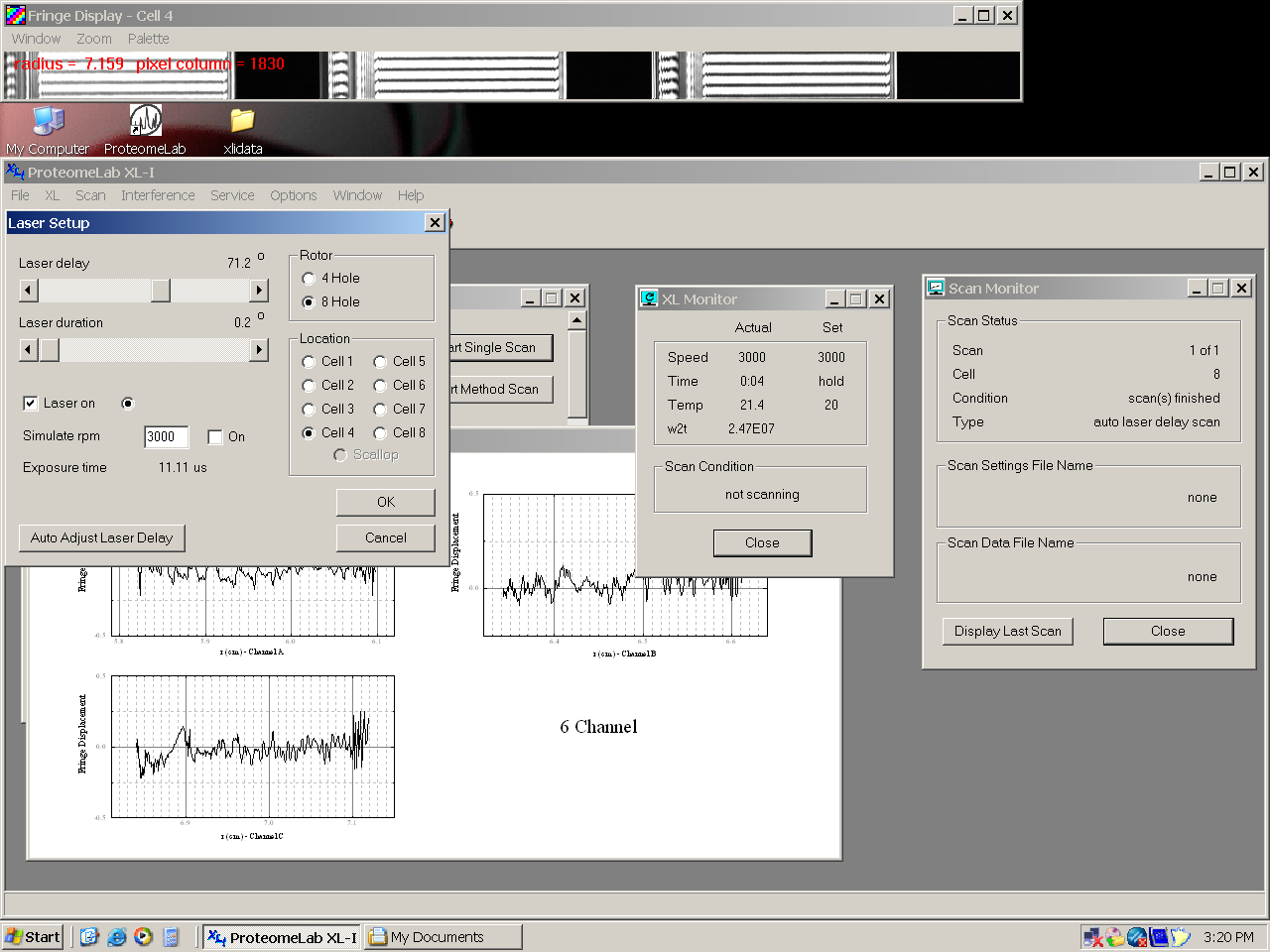Click the disconnected network icon in system tray
The width and height of the screenshot is (1270, 952).
pos(1092,937)
